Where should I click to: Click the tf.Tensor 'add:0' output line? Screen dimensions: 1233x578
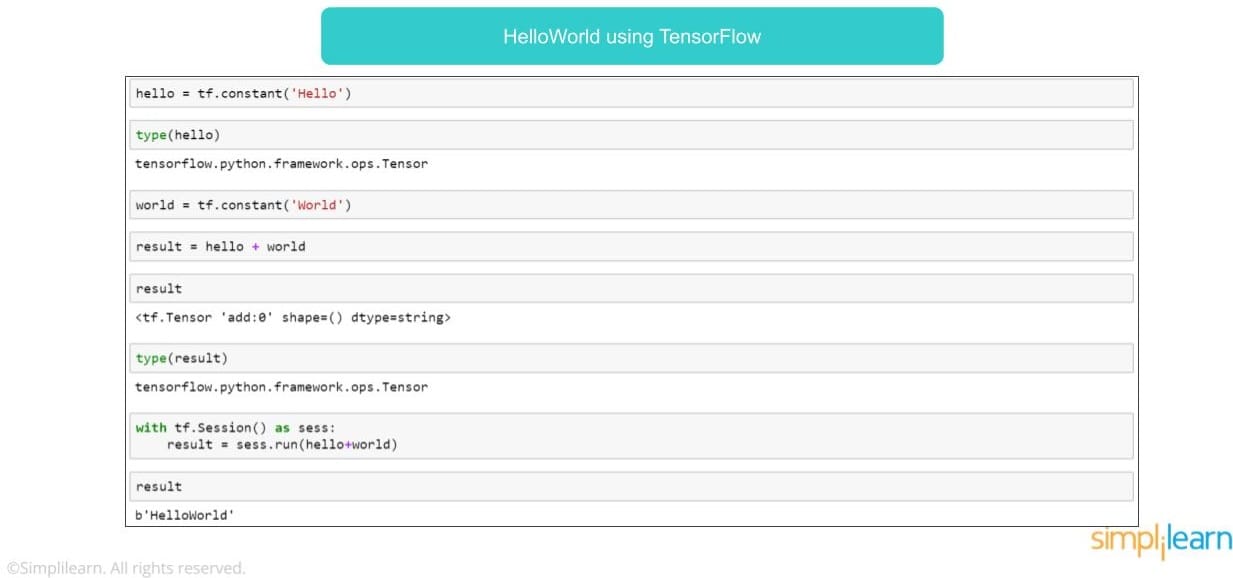click(x=293, y=318)
